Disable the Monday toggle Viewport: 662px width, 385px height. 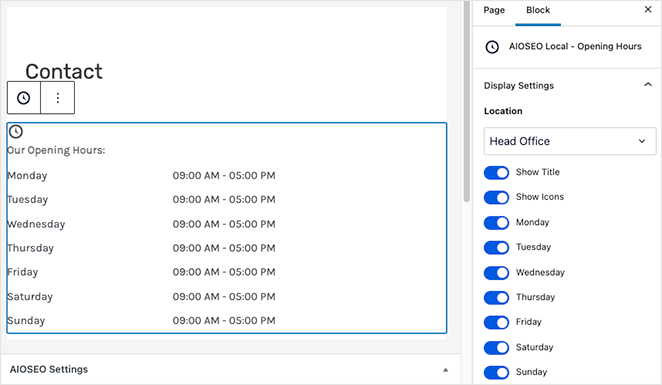click(x=496, y=222)
